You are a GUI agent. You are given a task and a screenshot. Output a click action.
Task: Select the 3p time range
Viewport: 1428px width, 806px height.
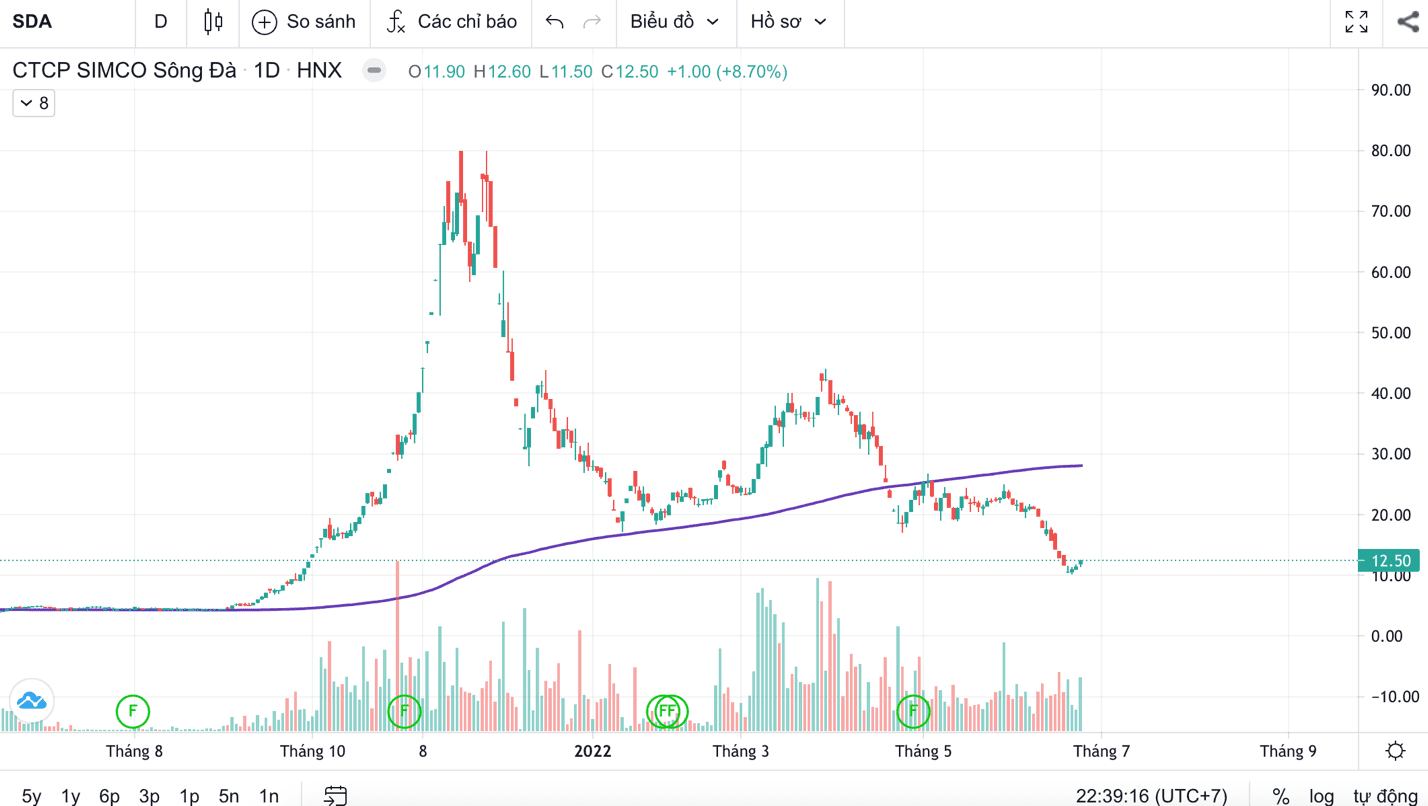[149, 796]
